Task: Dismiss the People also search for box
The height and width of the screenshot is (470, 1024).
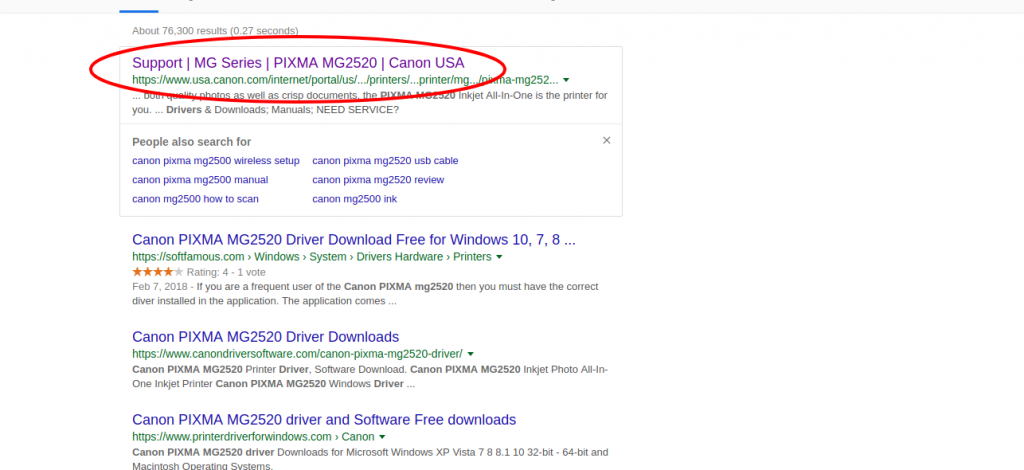Action: [x=607, y=140]
